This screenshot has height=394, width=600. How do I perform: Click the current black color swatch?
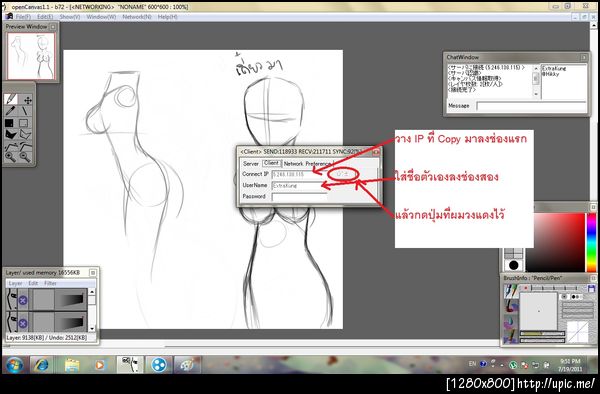(x=514, y=265)
